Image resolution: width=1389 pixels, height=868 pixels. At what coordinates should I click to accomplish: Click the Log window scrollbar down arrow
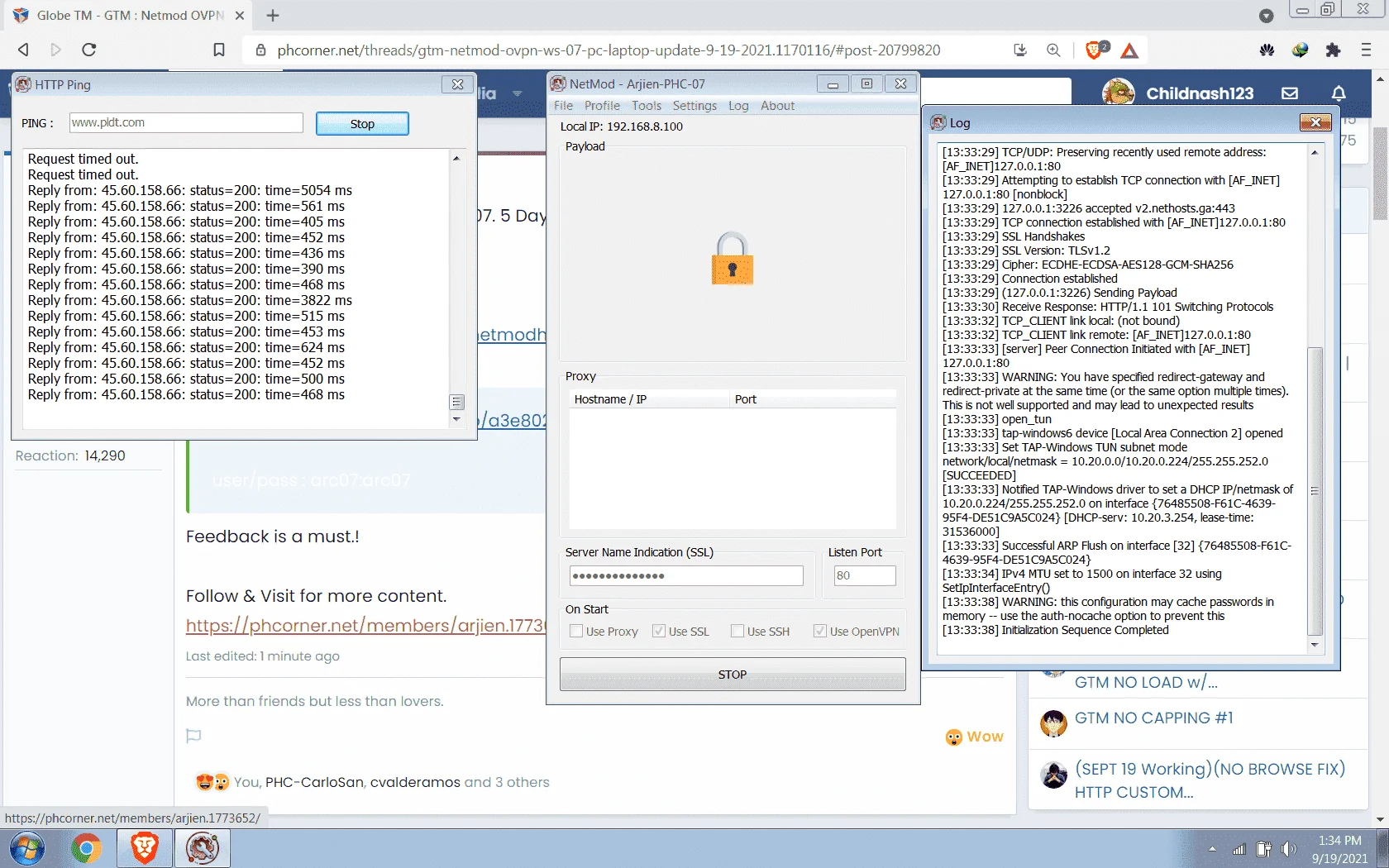coord(1315,645)
